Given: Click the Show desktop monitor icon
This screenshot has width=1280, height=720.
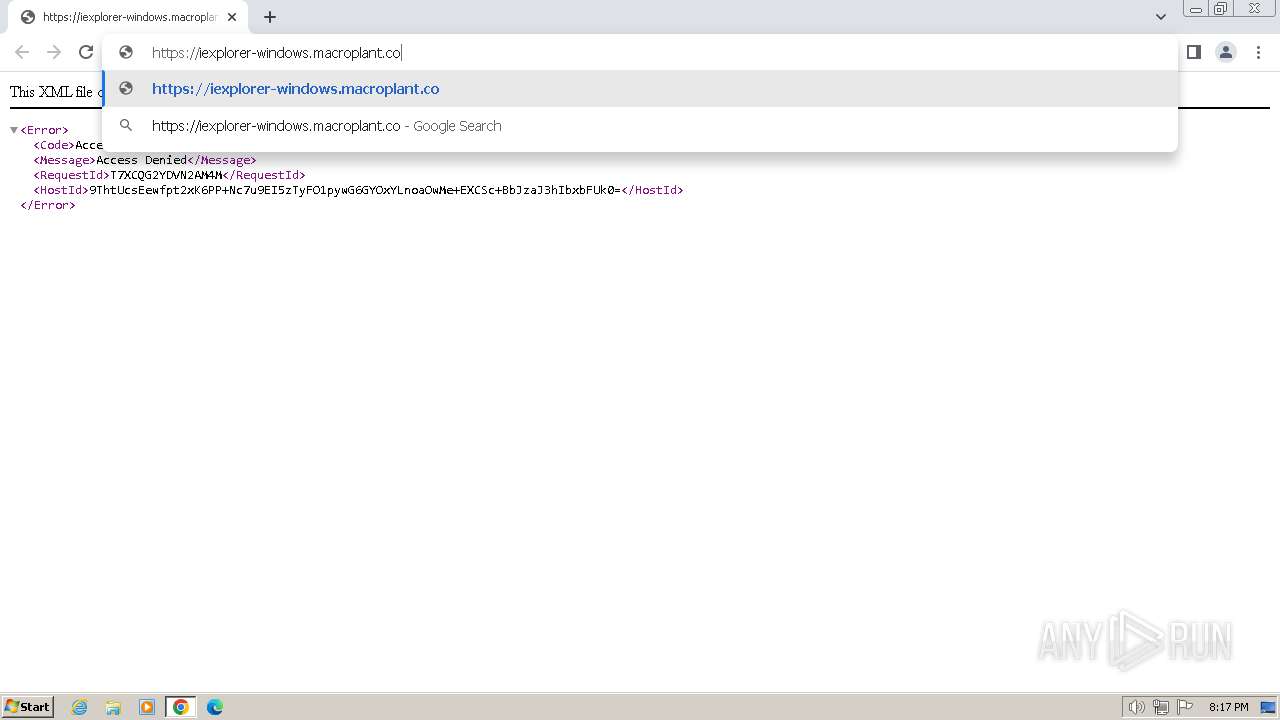Looking at the screenshot, I should [1268, 707].
